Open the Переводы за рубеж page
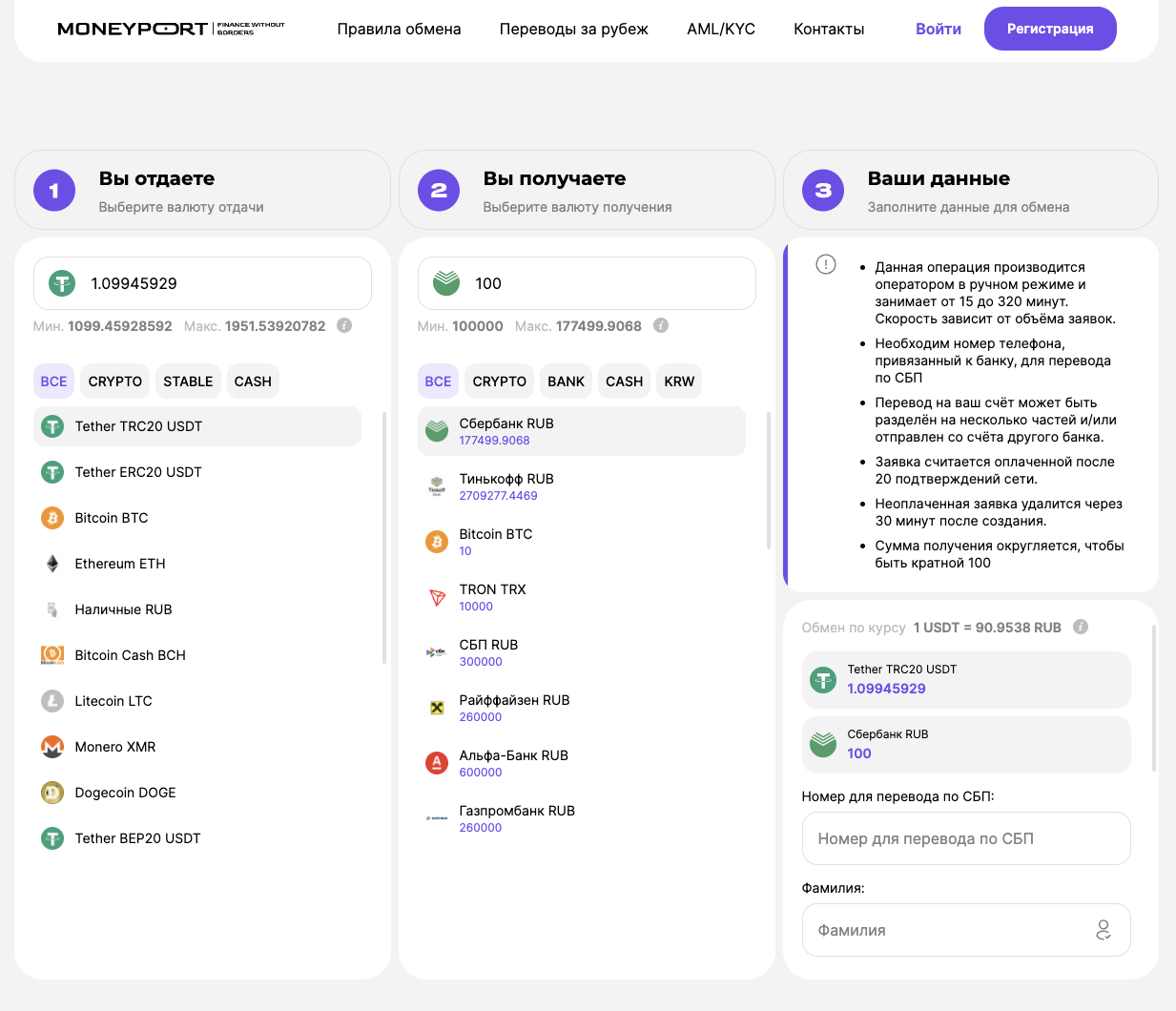1176x1011 pixels. coord(574,30)
